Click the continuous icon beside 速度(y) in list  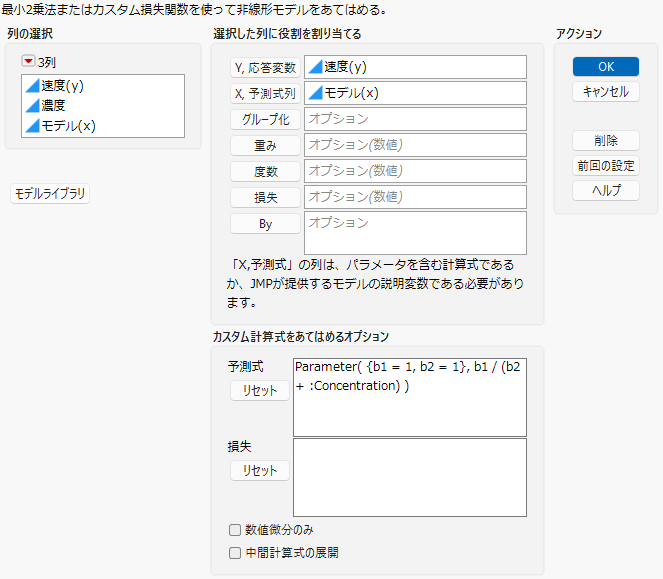[33, 85]
